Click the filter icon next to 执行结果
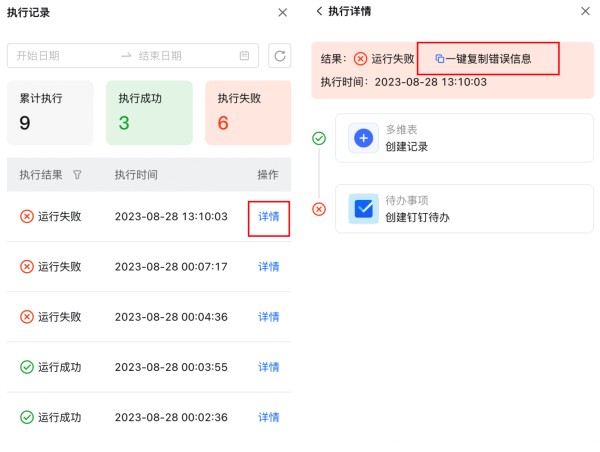This screenshot has height=452, width=600. 78,175
